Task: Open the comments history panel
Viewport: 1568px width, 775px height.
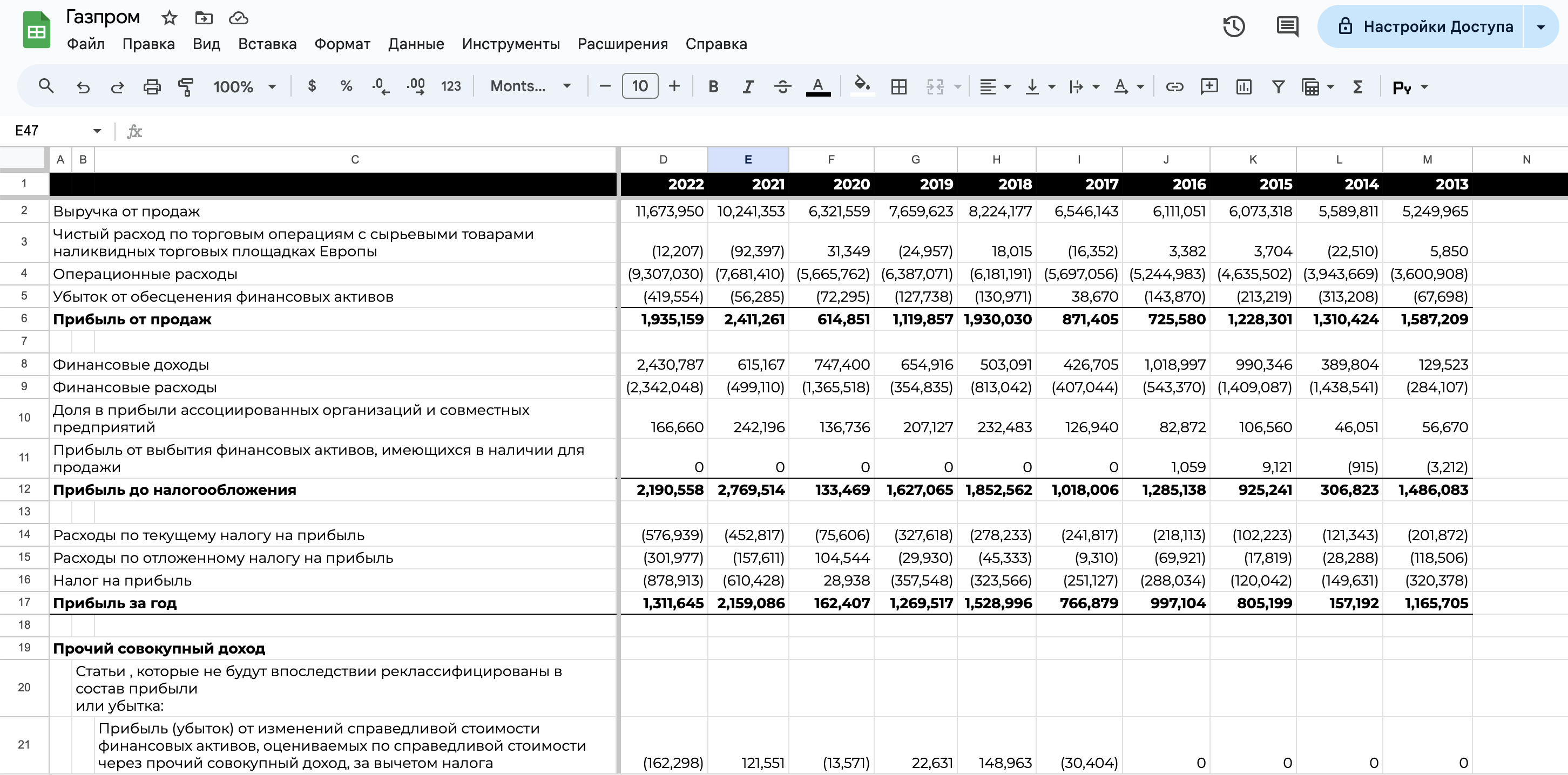Action: coord(1287,26)
